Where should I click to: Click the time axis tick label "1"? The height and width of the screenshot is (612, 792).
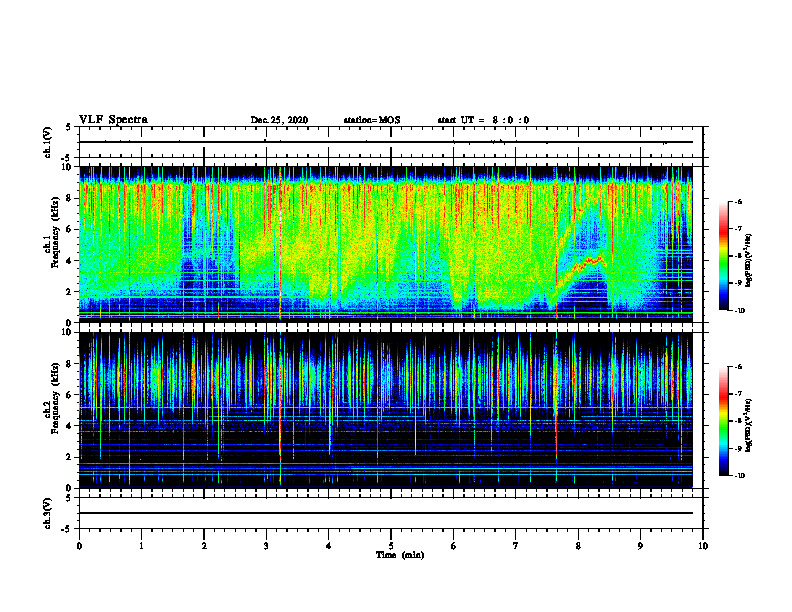pos(141,546)
